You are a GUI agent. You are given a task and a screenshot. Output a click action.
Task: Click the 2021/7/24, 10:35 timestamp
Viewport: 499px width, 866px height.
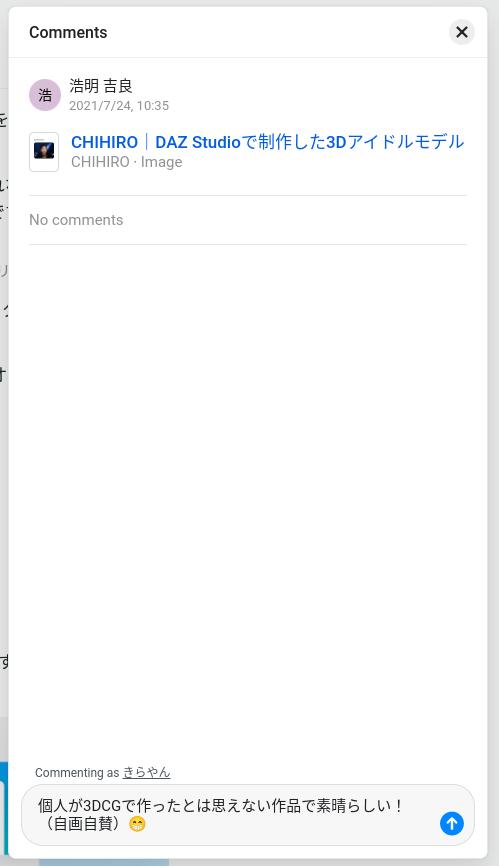click(x=119, y=105)
